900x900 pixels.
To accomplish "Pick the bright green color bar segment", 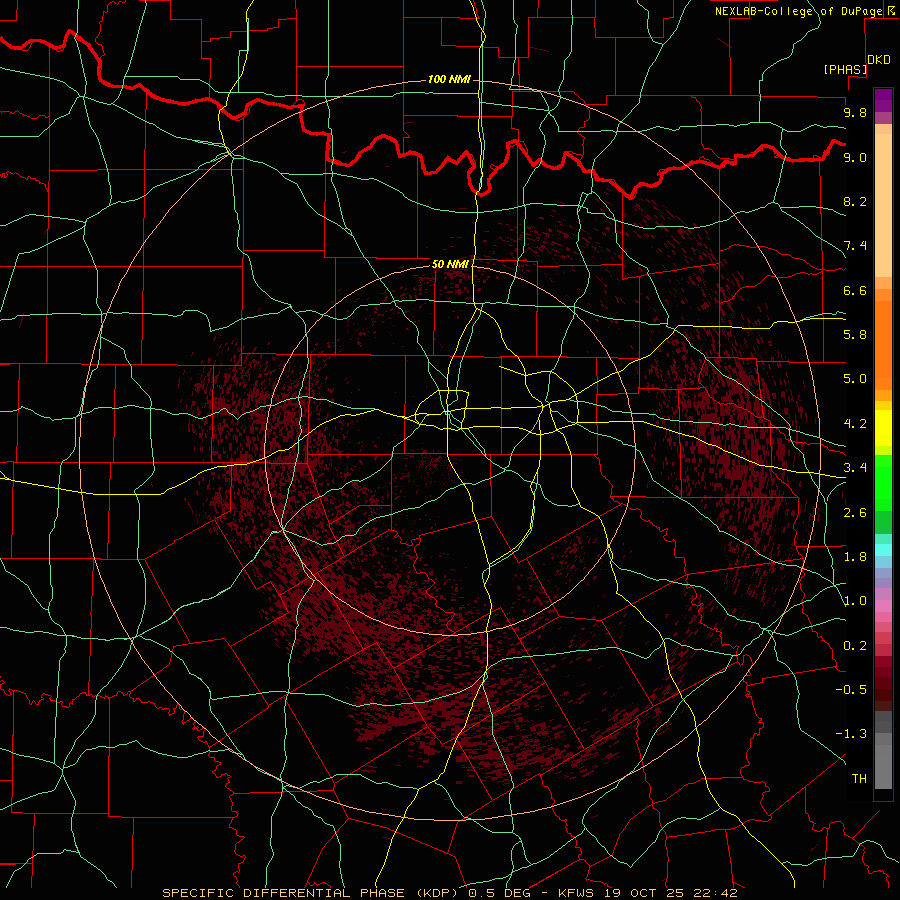I will point(883,483).
